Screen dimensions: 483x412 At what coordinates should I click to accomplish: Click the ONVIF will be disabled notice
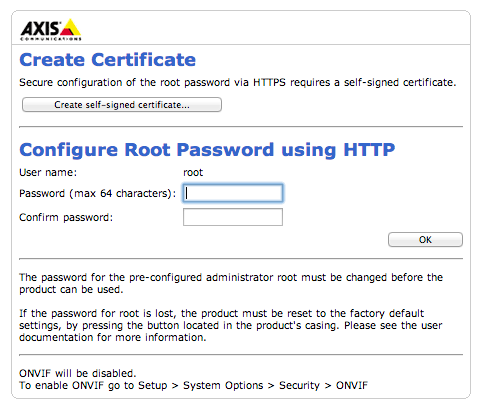[78, 373]
